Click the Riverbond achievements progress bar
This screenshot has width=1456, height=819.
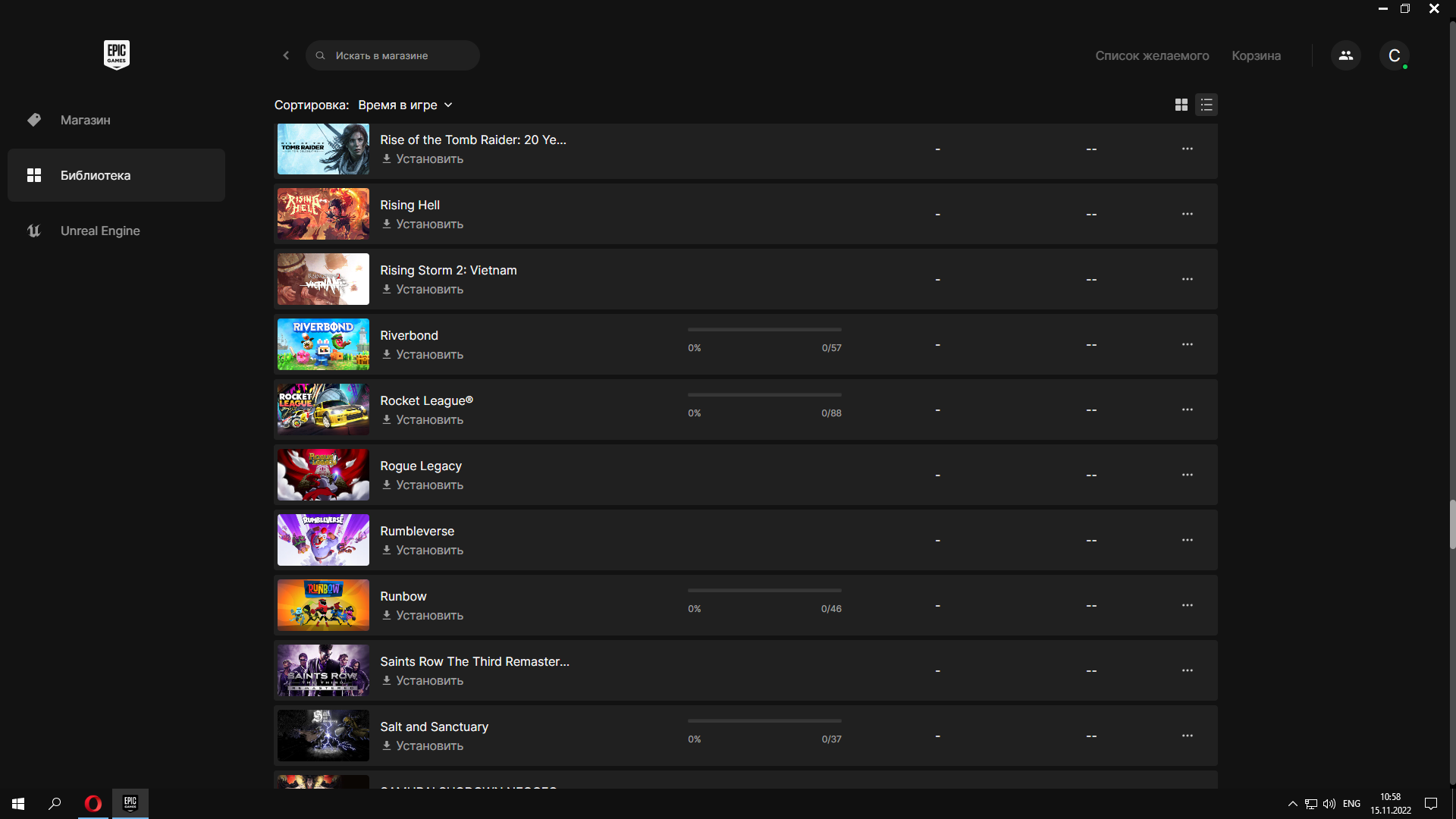coord(764,330)
